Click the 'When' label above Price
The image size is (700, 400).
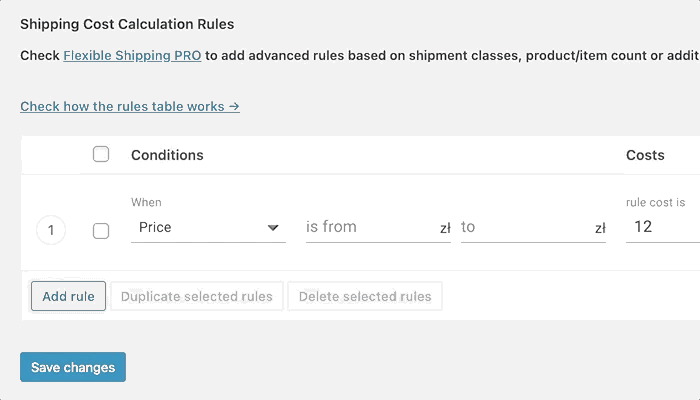(x=146, y=203)
